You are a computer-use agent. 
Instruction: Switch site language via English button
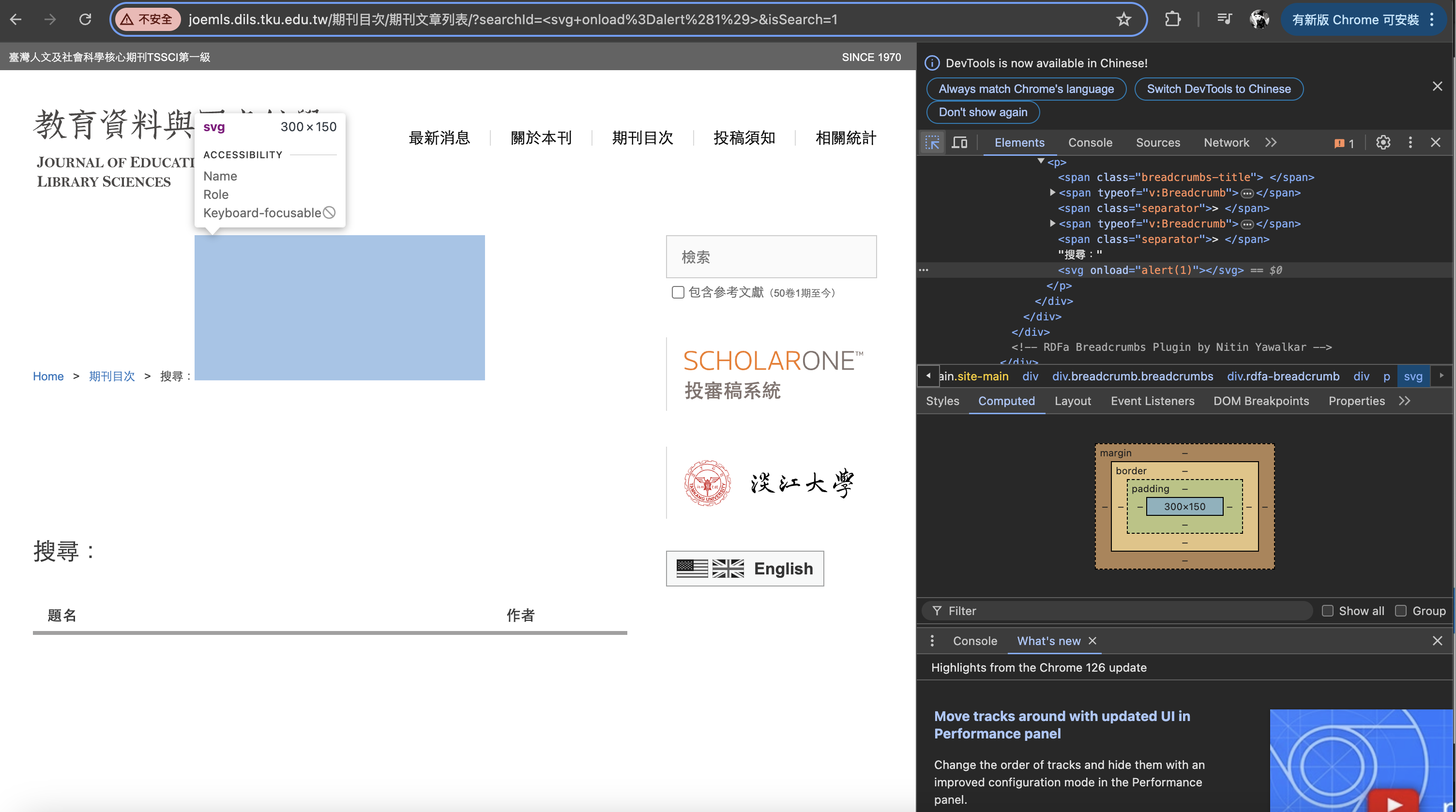pos(744,569)
